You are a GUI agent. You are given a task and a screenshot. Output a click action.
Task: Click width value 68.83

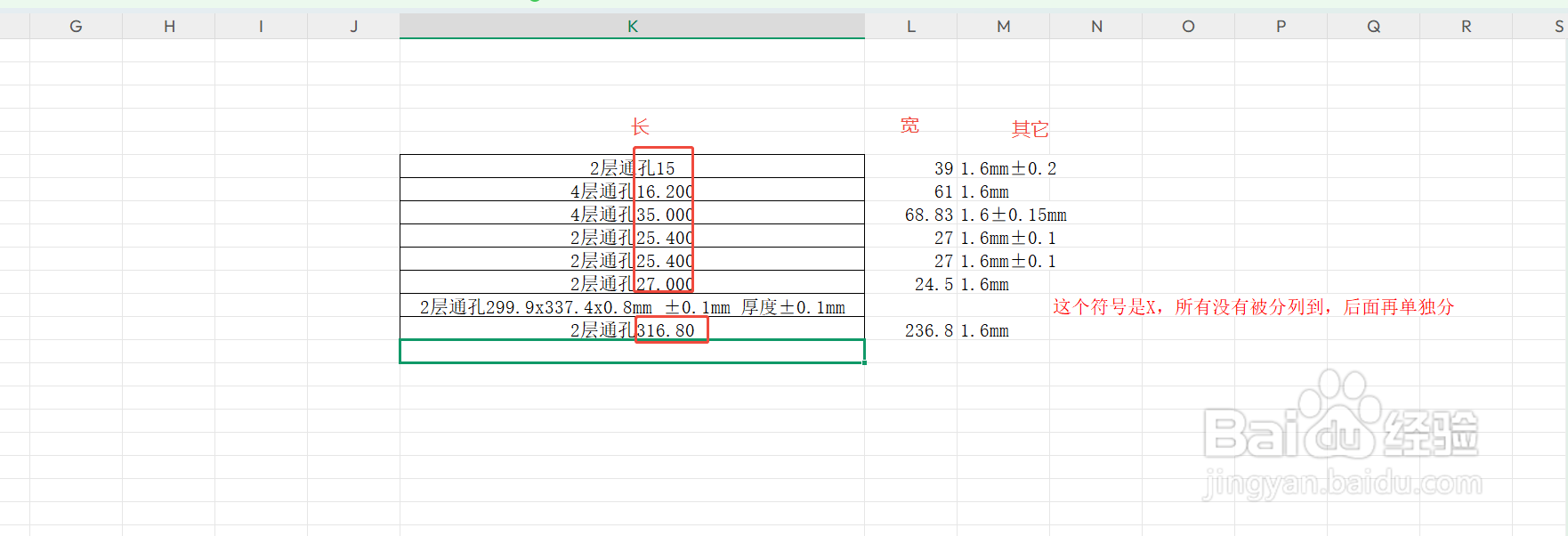929,215
